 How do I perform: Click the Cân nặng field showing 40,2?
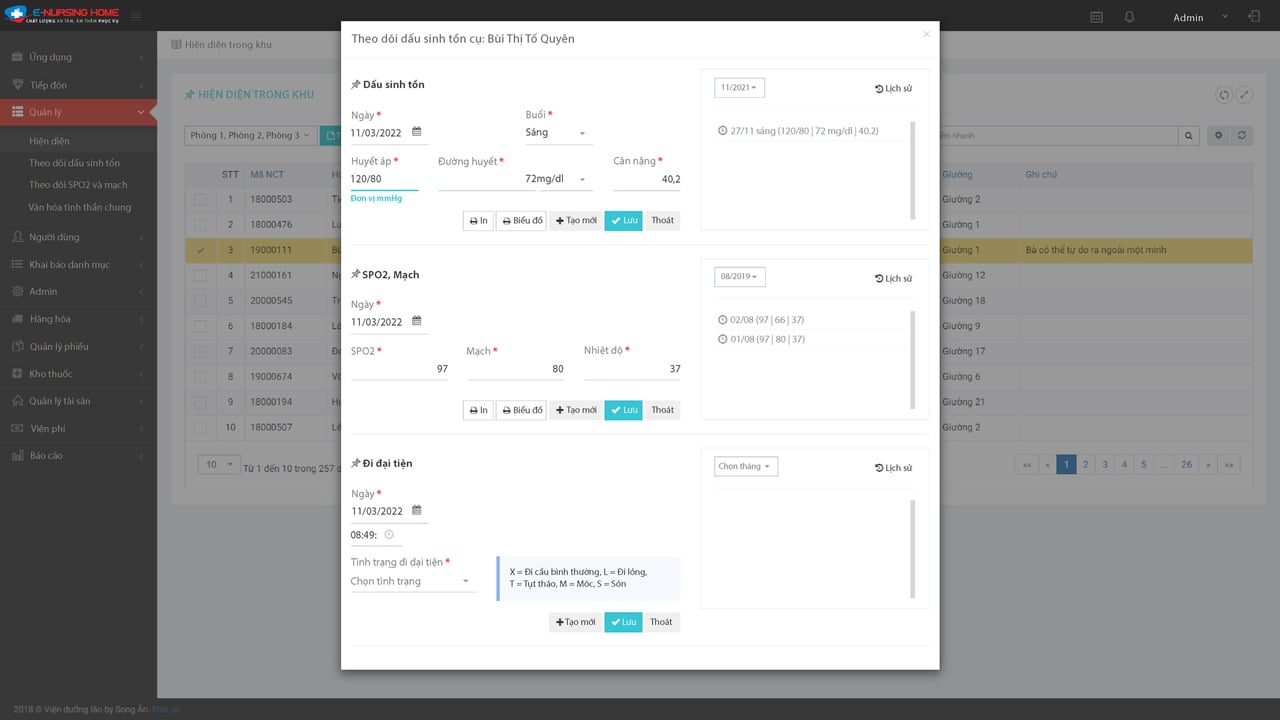tap(647, 179)
